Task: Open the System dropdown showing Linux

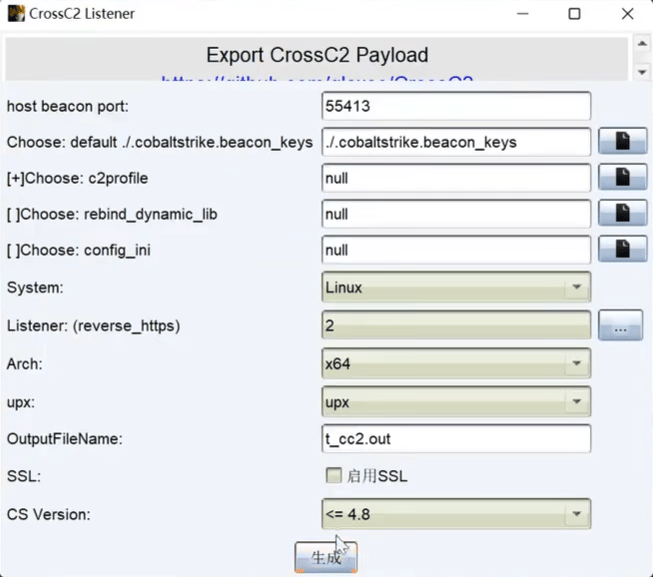Action: [456, 287]
